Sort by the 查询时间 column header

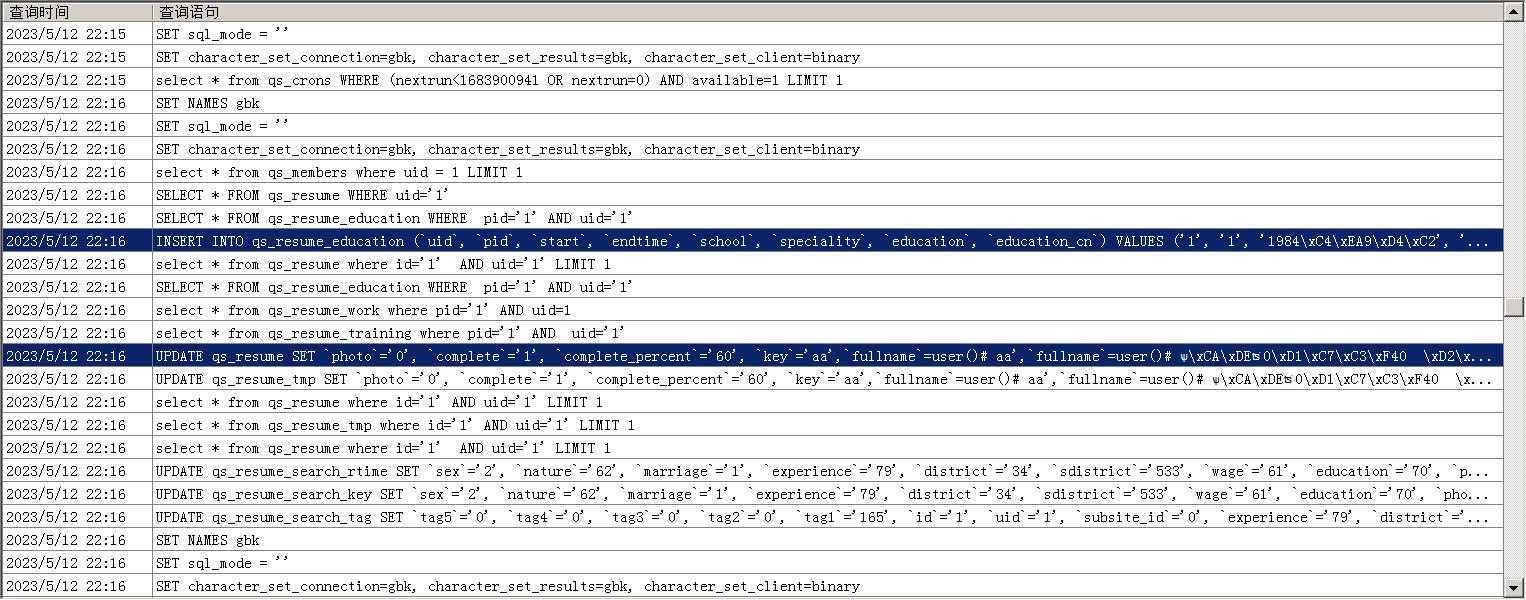(76, 12)
